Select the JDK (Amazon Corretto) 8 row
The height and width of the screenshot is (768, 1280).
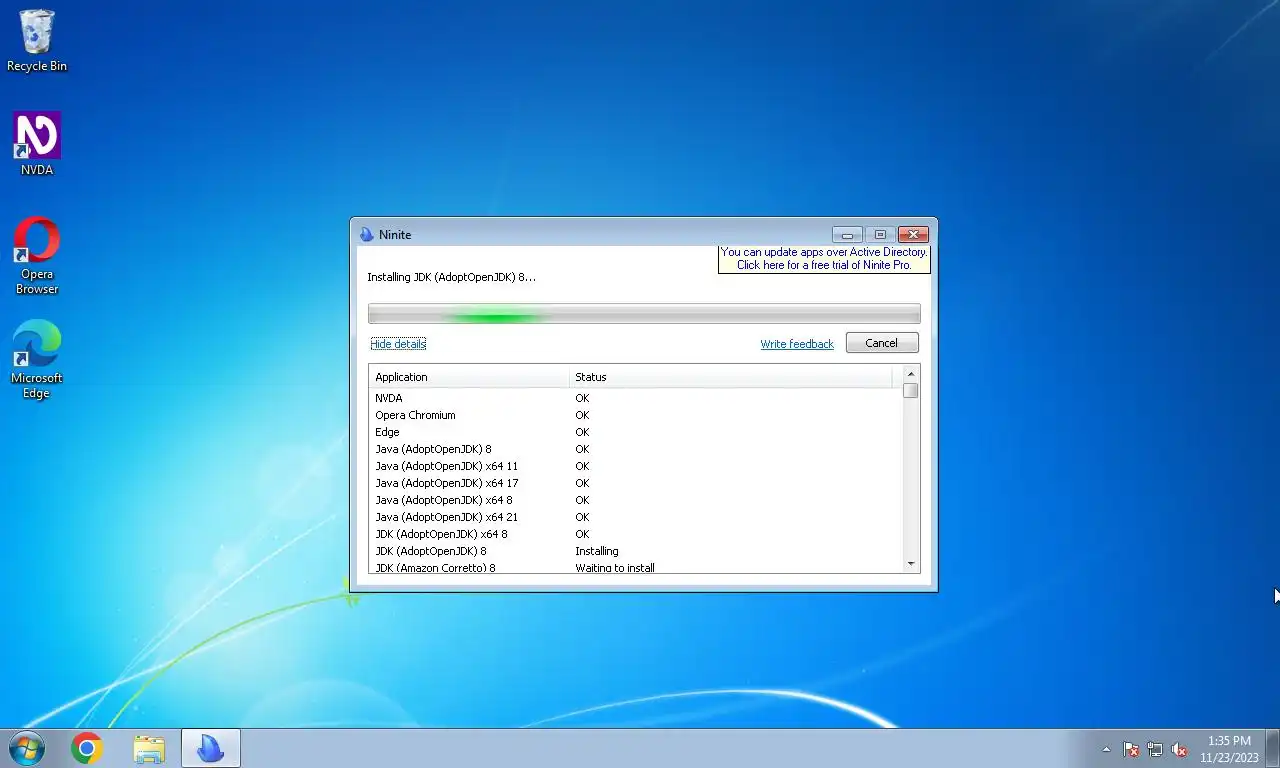(635, 567)
